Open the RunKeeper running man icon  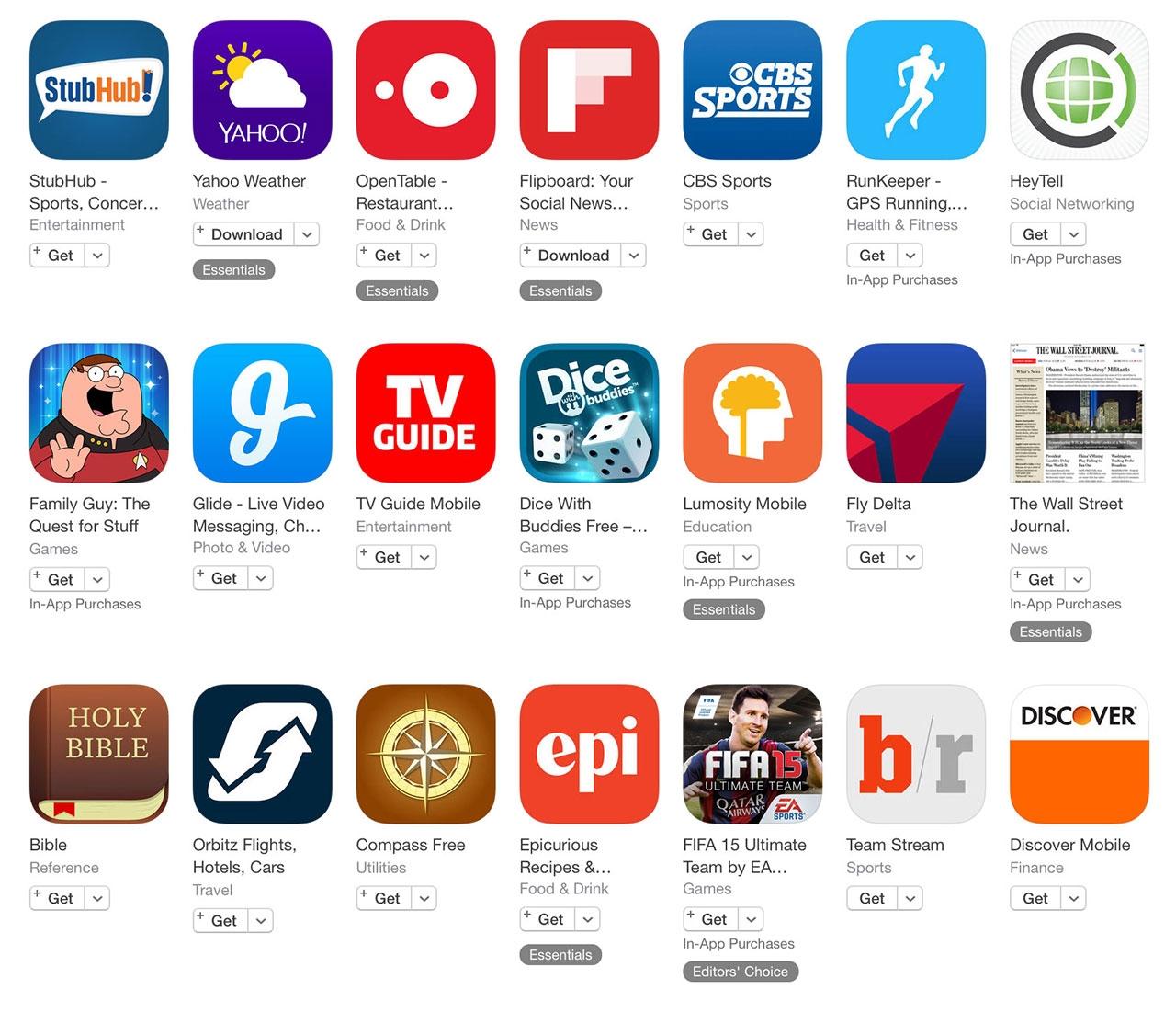pyautogui.click(x=916, y=90)
